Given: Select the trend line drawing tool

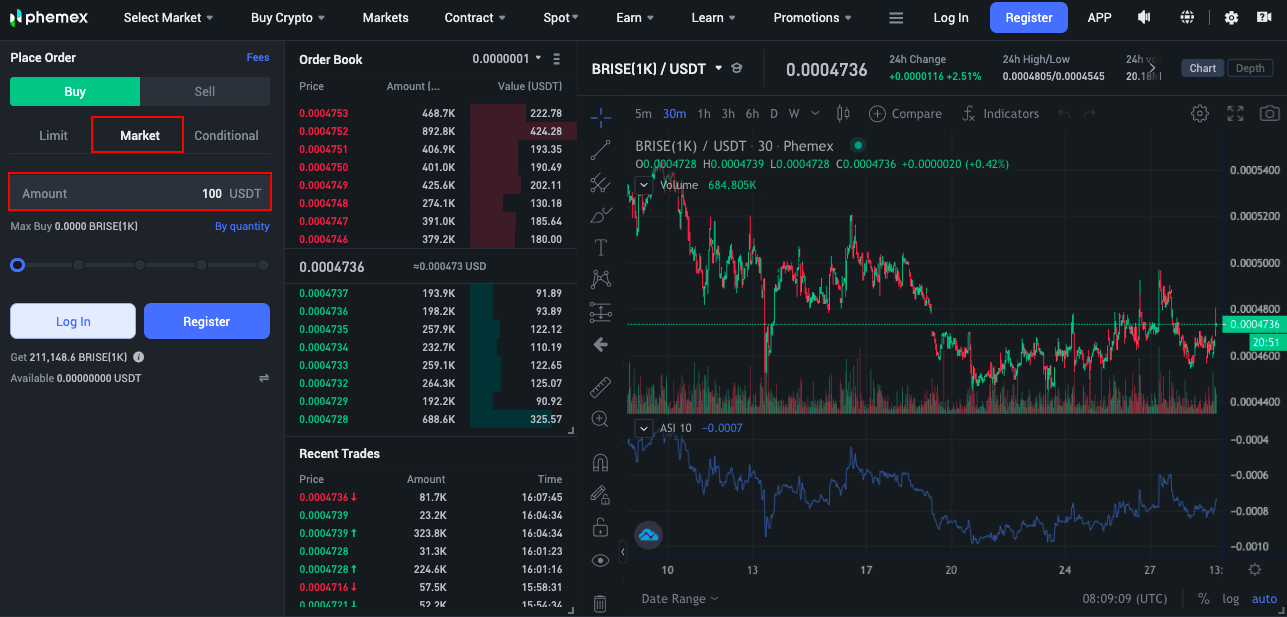Looking at the screenshot, I should click(601, 150).
